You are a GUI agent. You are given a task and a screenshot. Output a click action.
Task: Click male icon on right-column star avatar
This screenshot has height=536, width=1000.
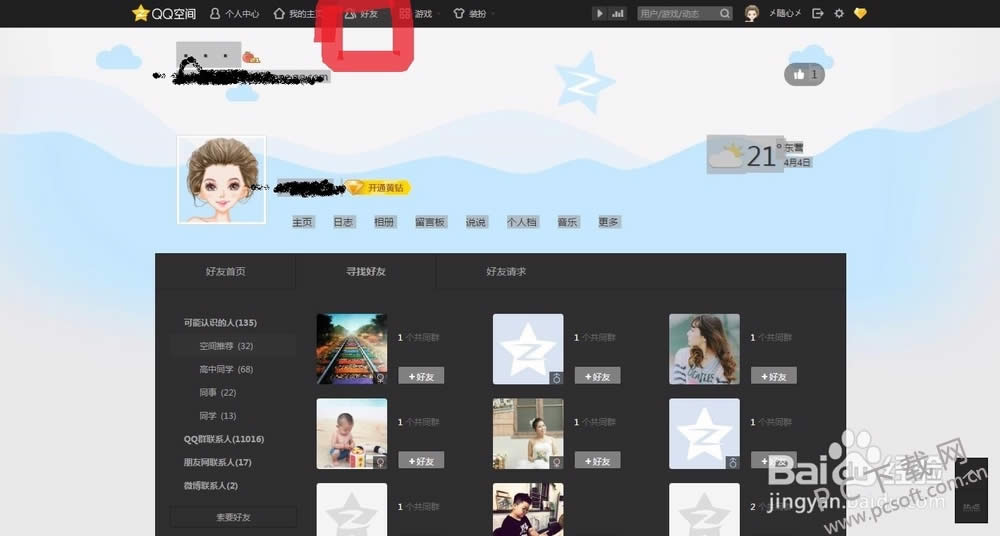[733, 462]
